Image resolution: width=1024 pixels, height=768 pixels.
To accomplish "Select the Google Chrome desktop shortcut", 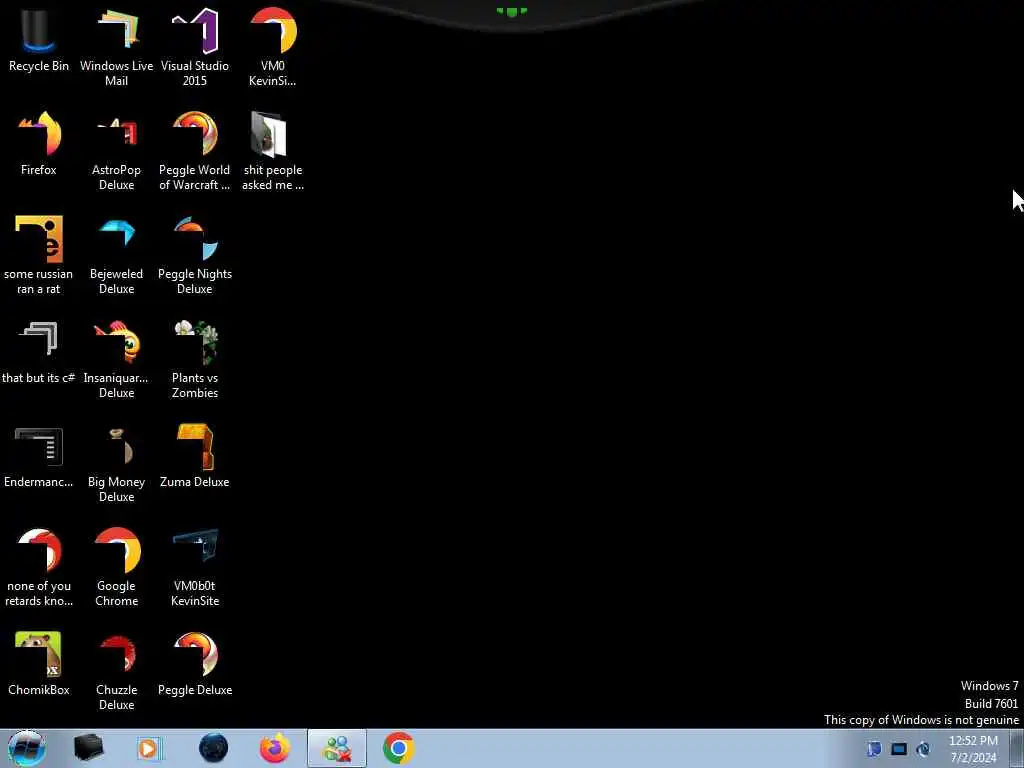I will pos(116,568).
